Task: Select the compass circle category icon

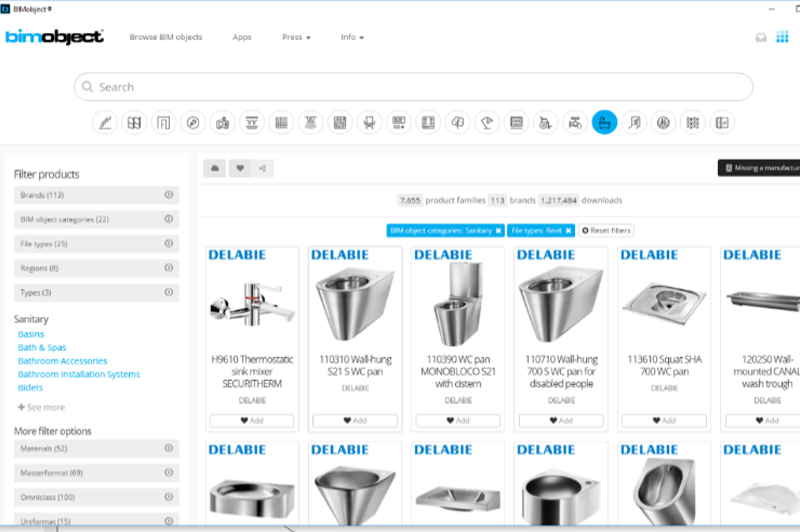Action: pos(193,122)
